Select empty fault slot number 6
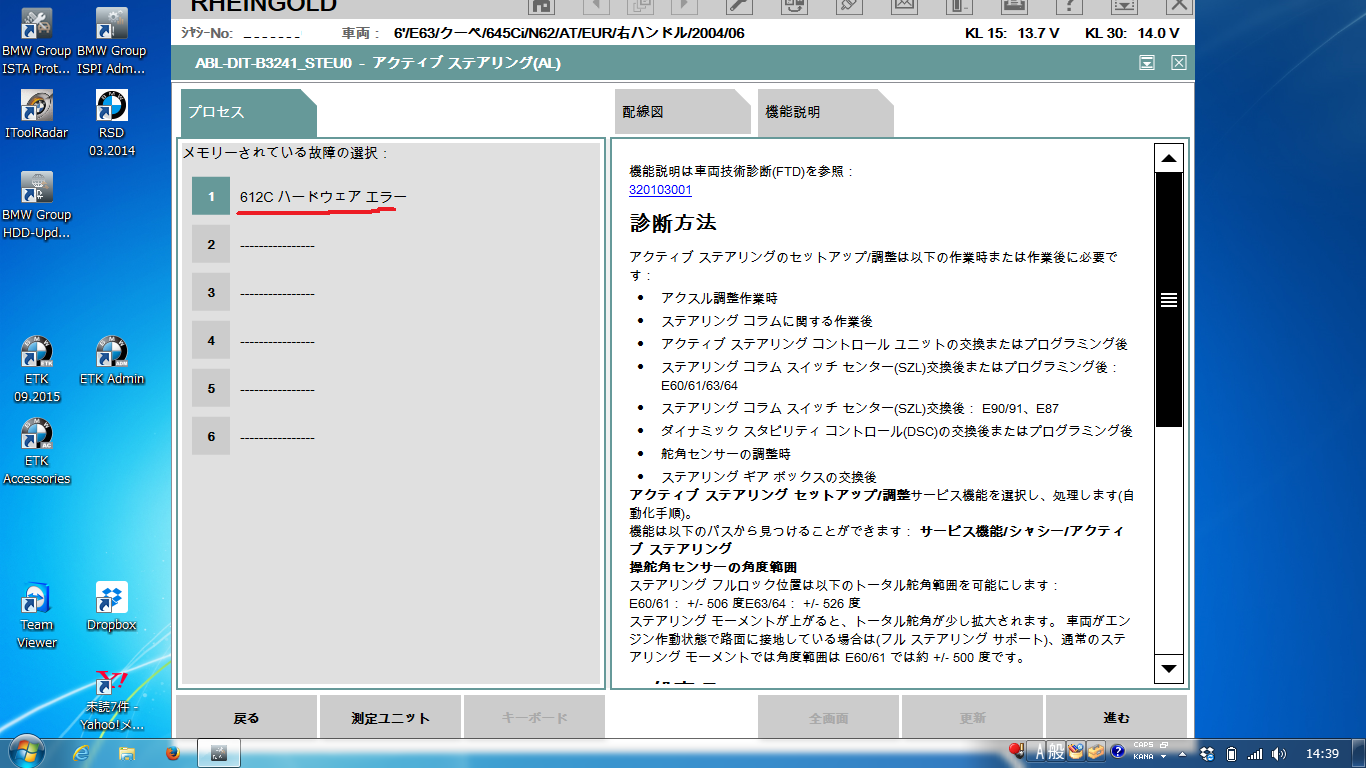The height and width of the screenshot is (768, 1366). tap(211, 437)
